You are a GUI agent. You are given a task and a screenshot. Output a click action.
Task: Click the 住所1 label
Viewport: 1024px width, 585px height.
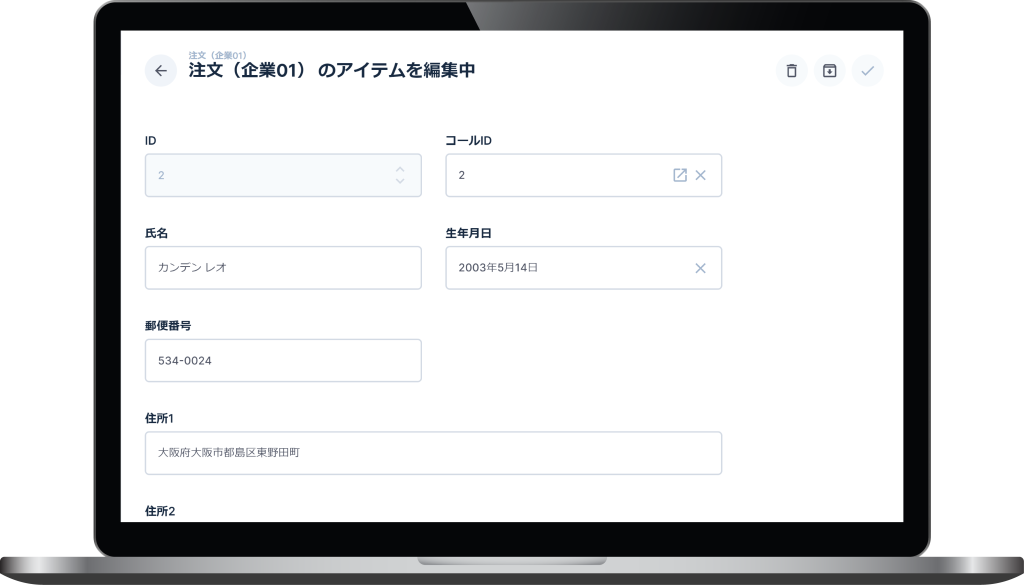(159, 419)
